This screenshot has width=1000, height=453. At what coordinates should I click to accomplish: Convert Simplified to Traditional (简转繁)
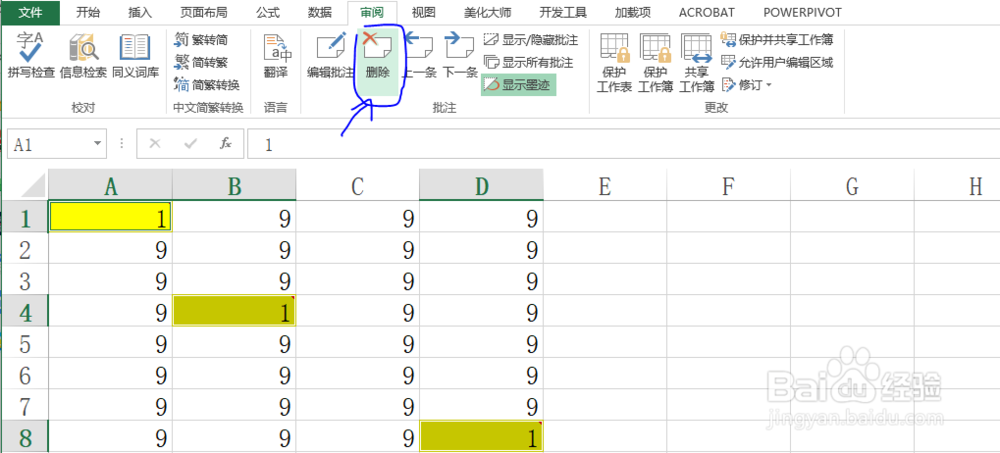click(201, 63)
